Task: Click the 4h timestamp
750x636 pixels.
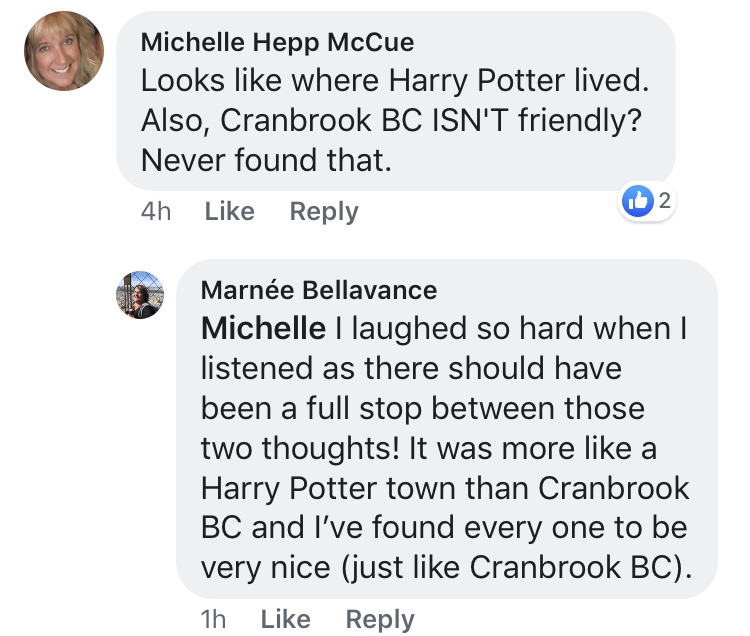Action: click(155, 211)
